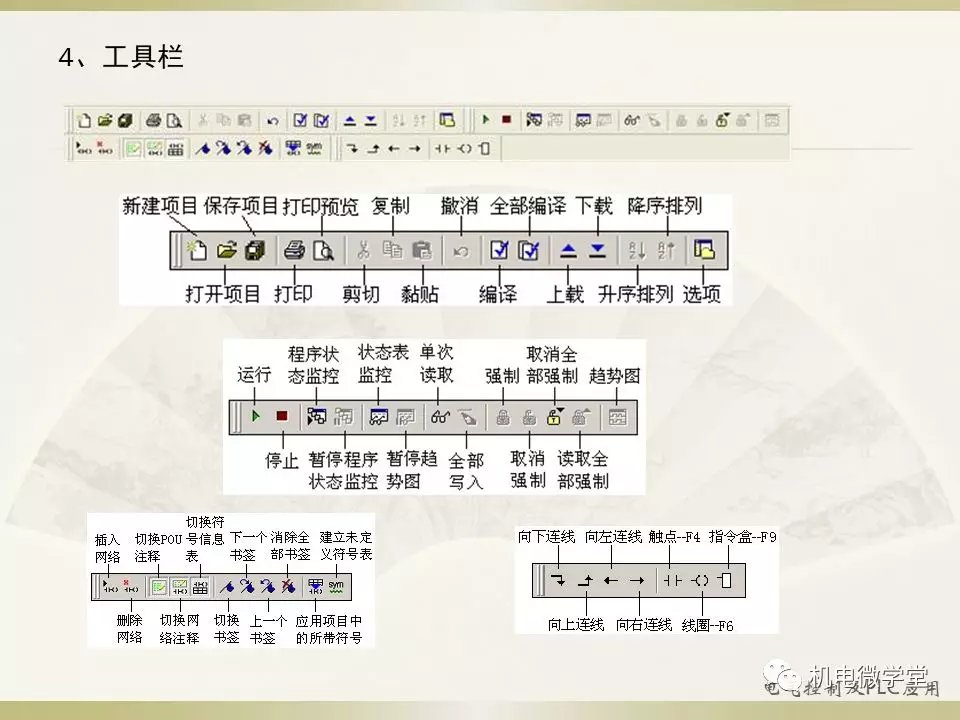Select the 线圈 F6 coil icon, labeled toolbar
Screen dimensions: 960x720
(x=701, y=579)
